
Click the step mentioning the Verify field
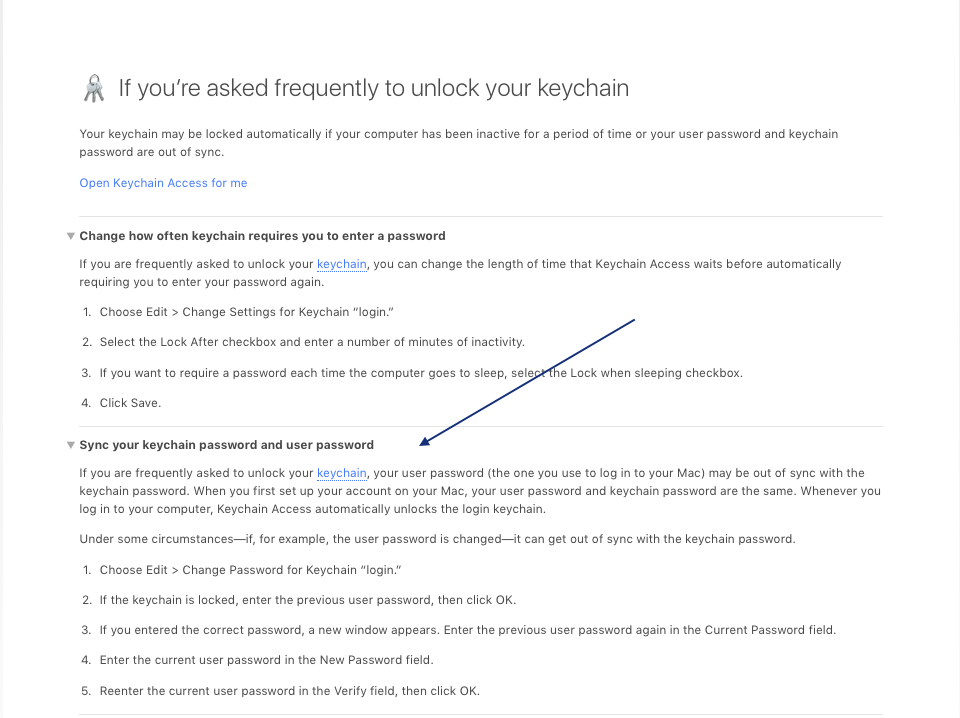click(290, 691)
